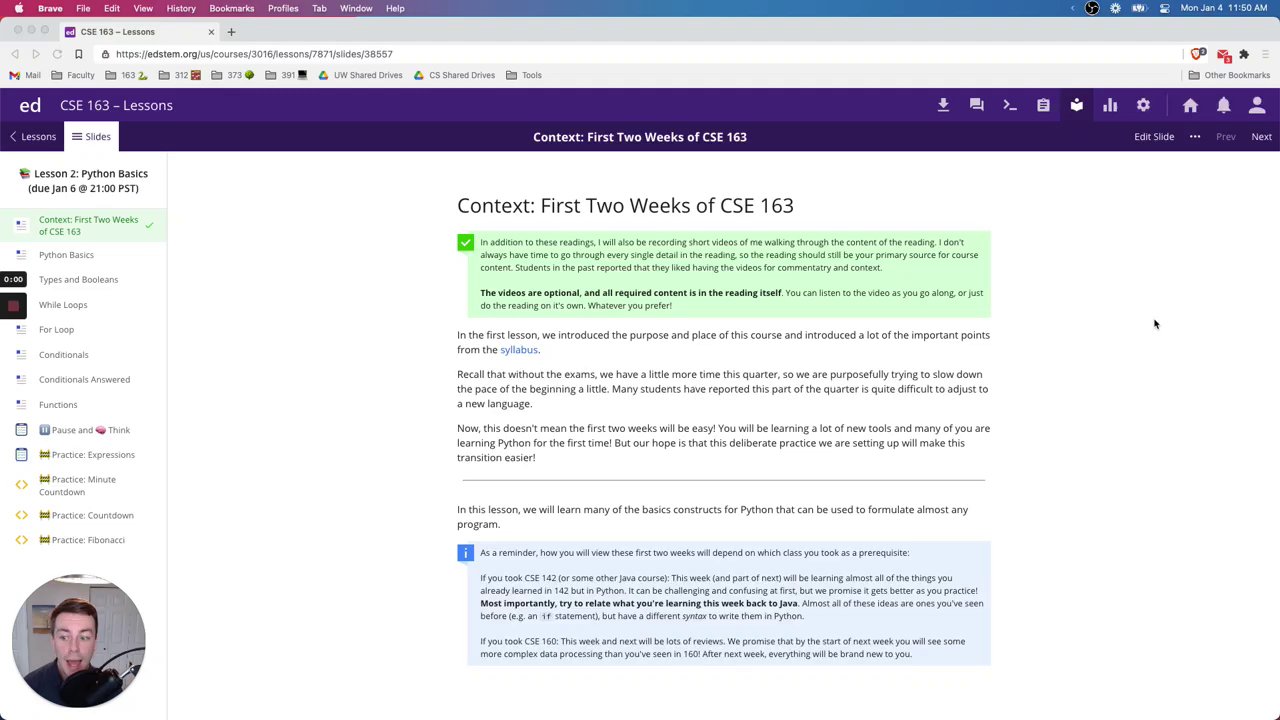This screenshot has height=720, width=1280.
Task: Click the webcam video overlay
Action: (x=78, y=641)
